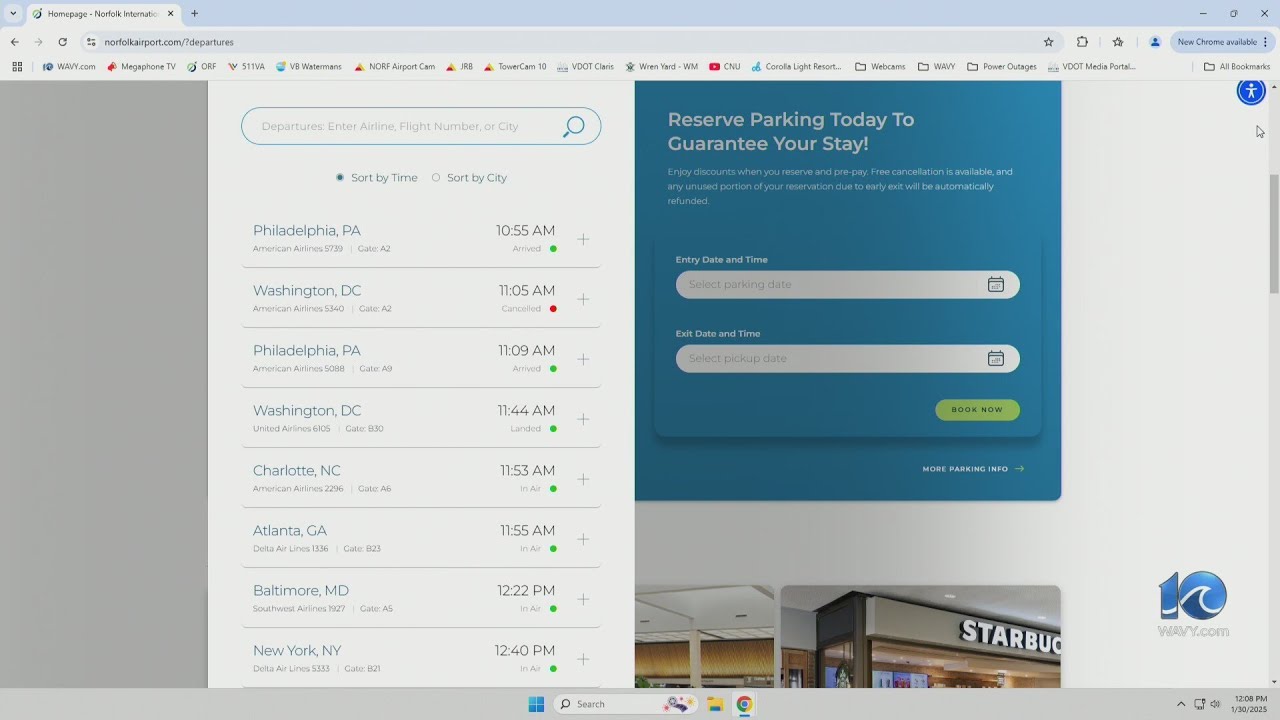Expand Philadelphia 11:09 AM flight details

583,359
